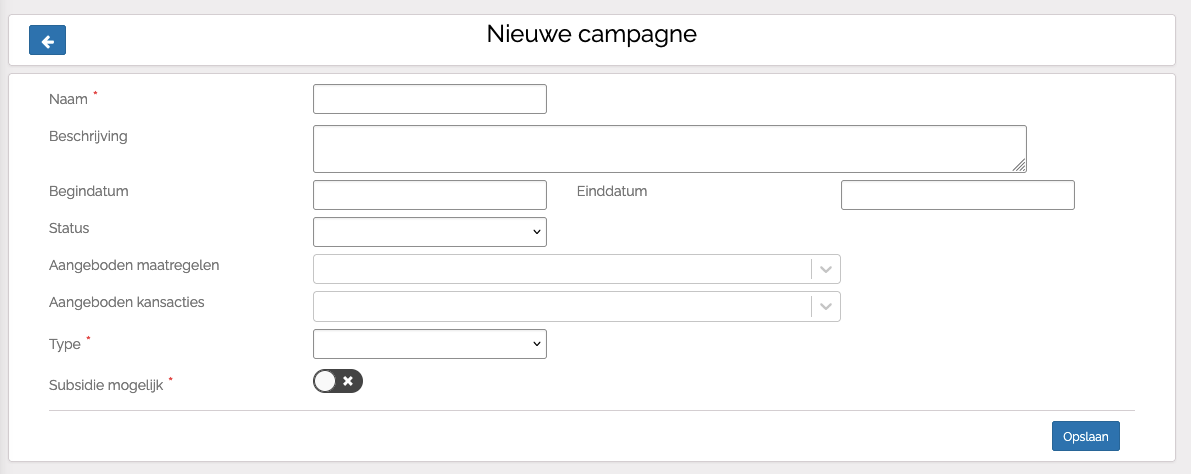This screenshot has height=474, width=1191.
Task: Toggle the Subsidie mogelijk switch
Action: (x=338, y=381)
